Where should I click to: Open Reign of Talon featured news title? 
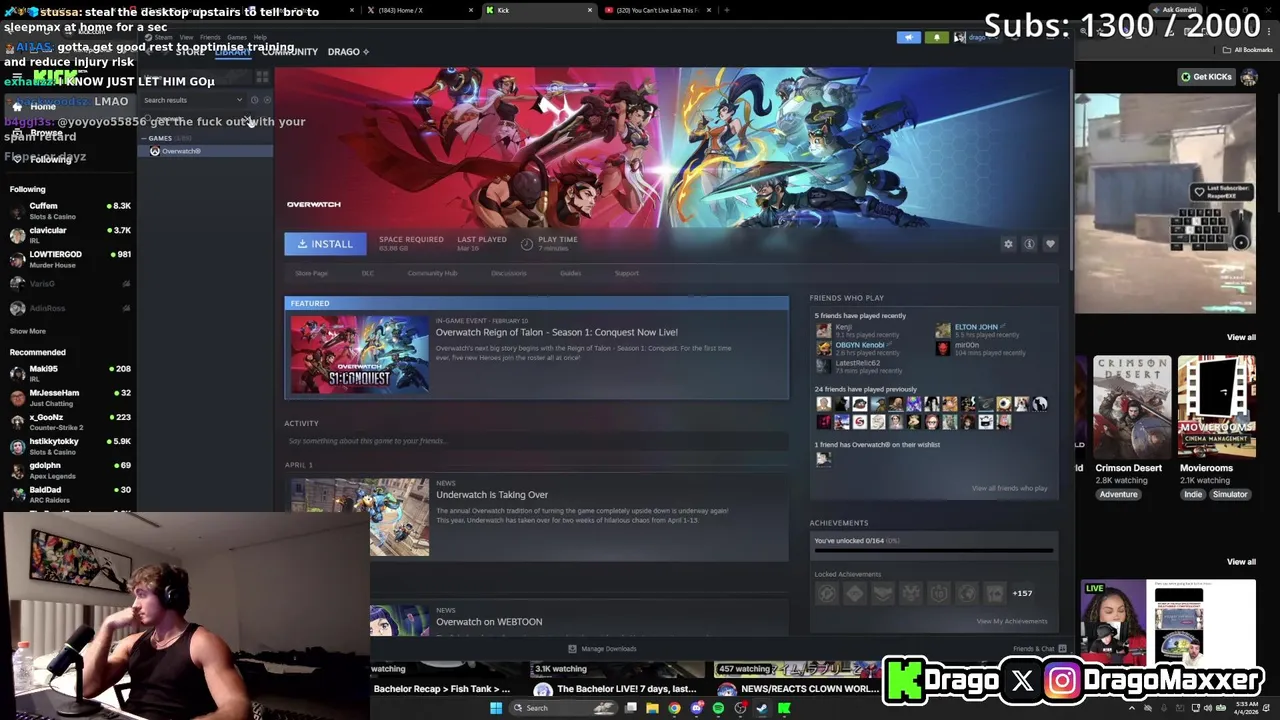[556, 332]
